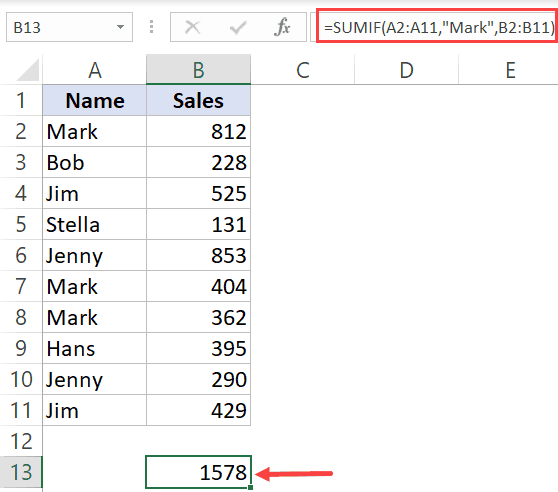The image size is (558, 492).
Task: Select all cells with corner triangle
Action: tap(28, 70)
